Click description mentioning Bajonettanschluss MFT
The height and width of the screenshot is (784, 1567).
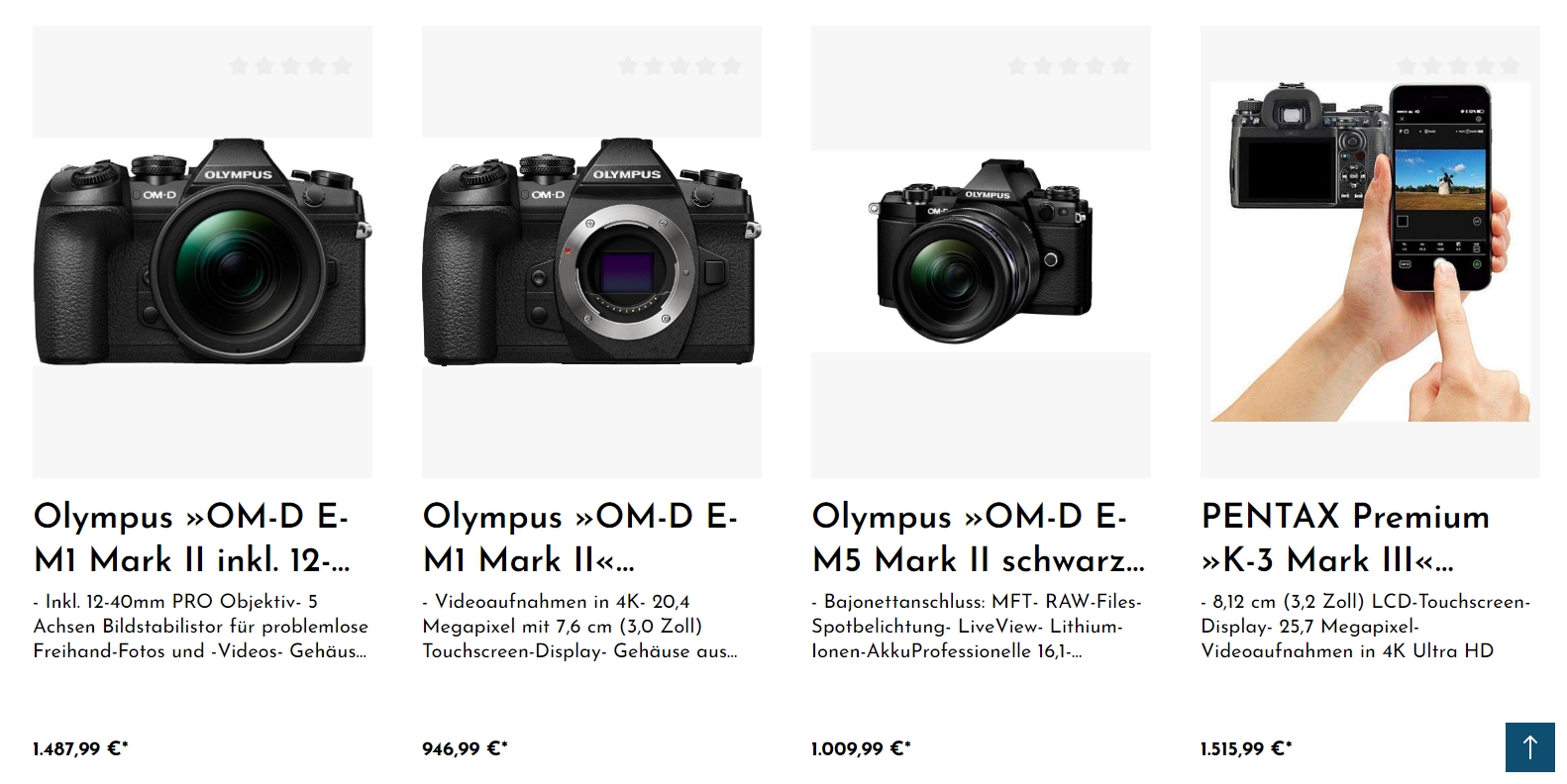click(977, 627)
